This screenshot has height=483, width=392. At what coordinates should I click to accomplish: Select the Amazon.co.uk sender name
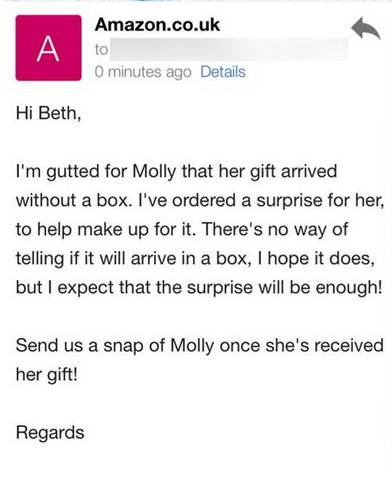pyautogui.click(x=157, y=24)
